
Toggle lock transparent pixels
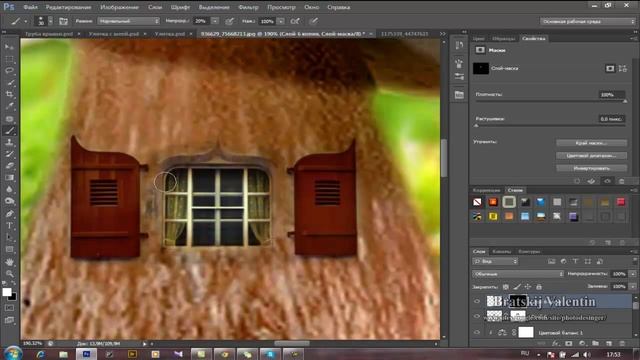pos(506,287)
